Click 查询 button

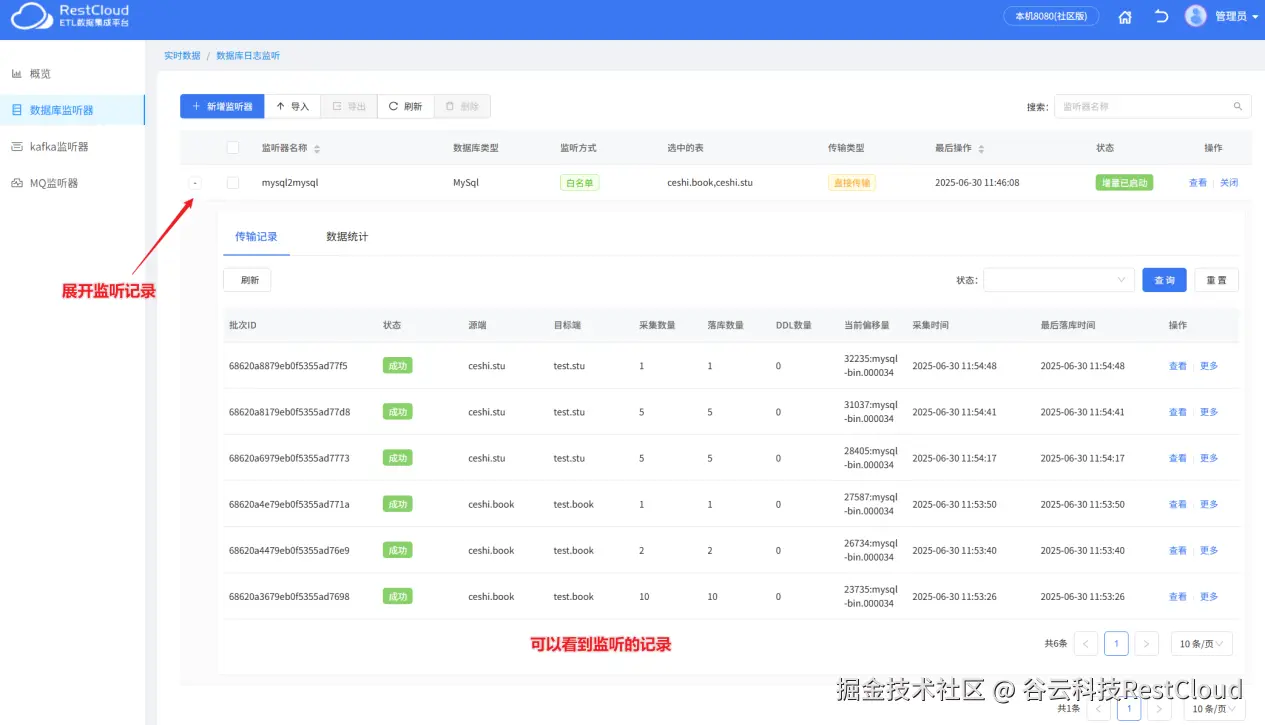pos(1165,280)
